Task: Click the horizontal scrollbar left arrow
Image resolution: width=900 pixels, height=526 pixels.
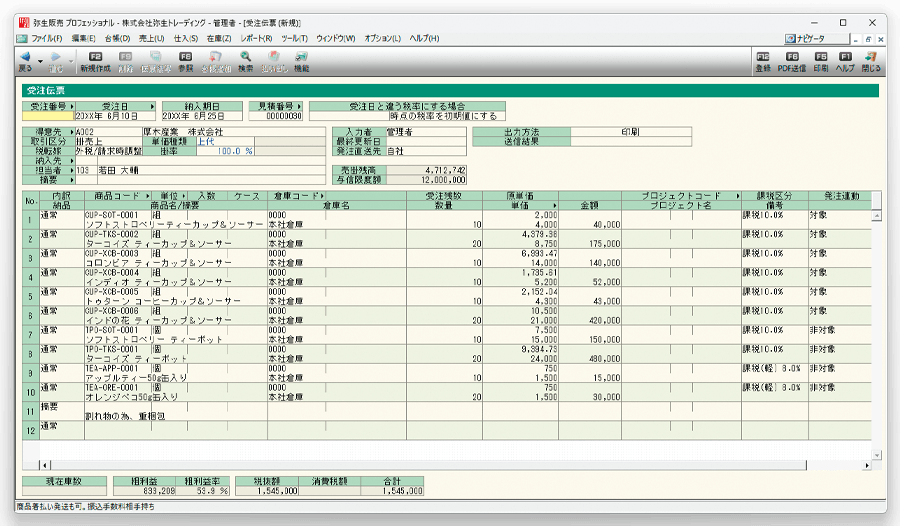Action: pyautogui.click(x=45, y=465)
